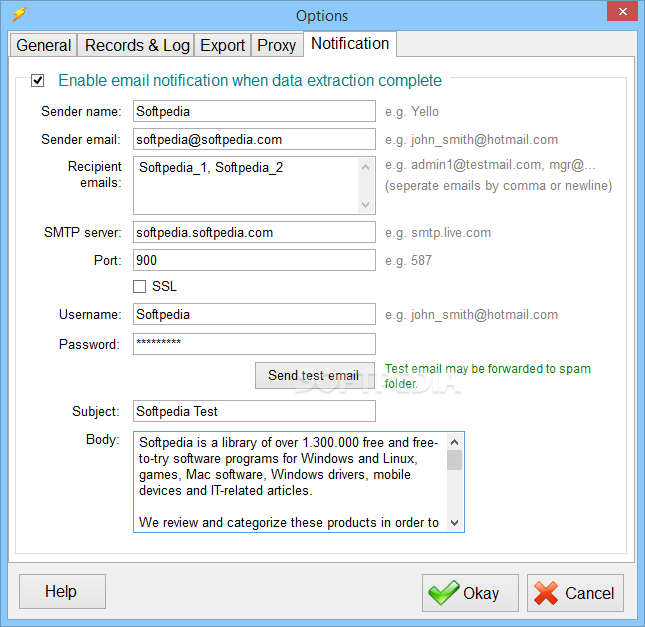Image resolution: width=645 pixels, height=627 pixels.
Task: Click the Port field containing 900
Action: pos(254,260)
